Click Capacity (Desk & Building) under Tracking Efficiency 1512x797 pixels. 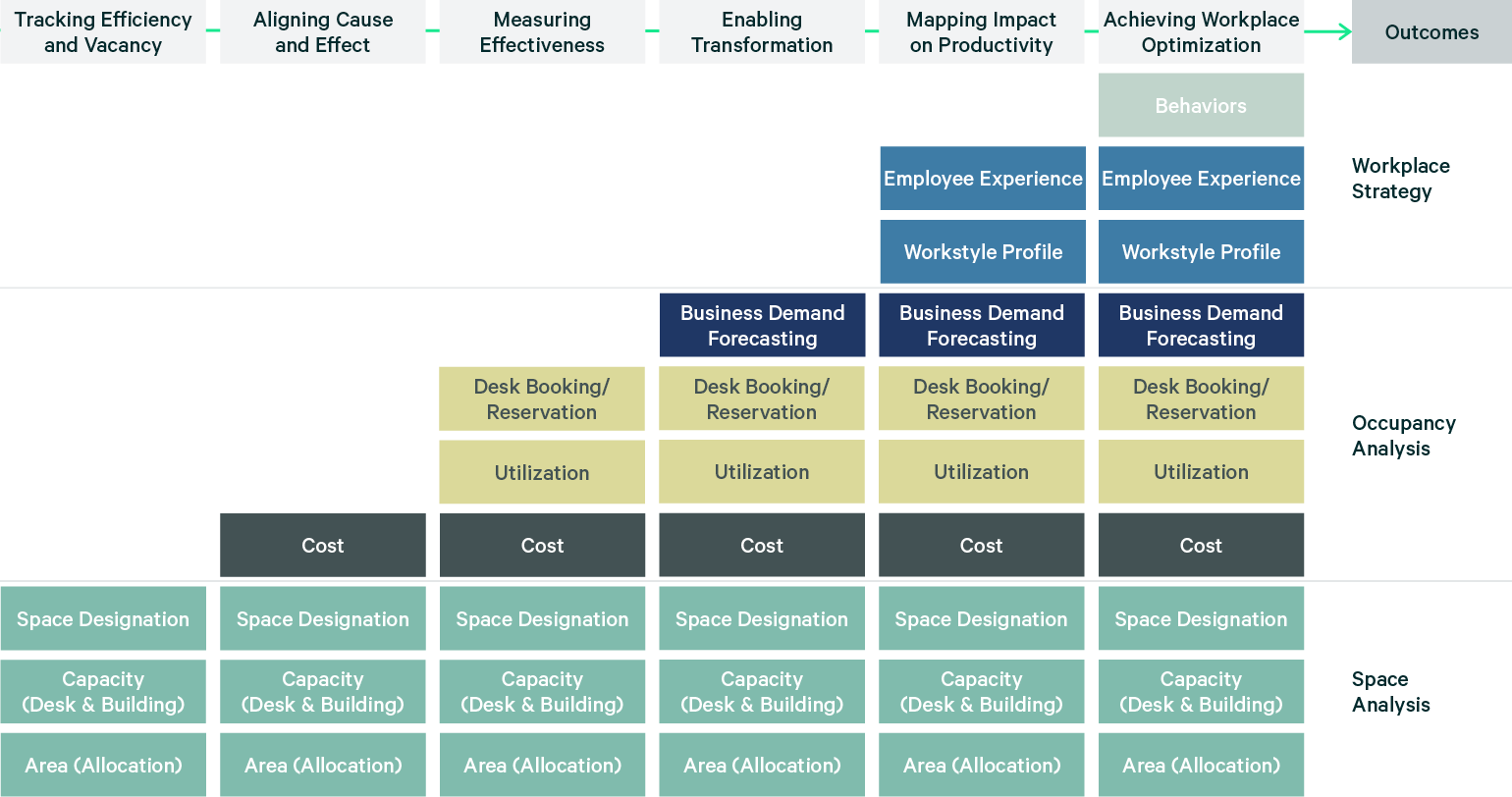[x=103, y=692]
